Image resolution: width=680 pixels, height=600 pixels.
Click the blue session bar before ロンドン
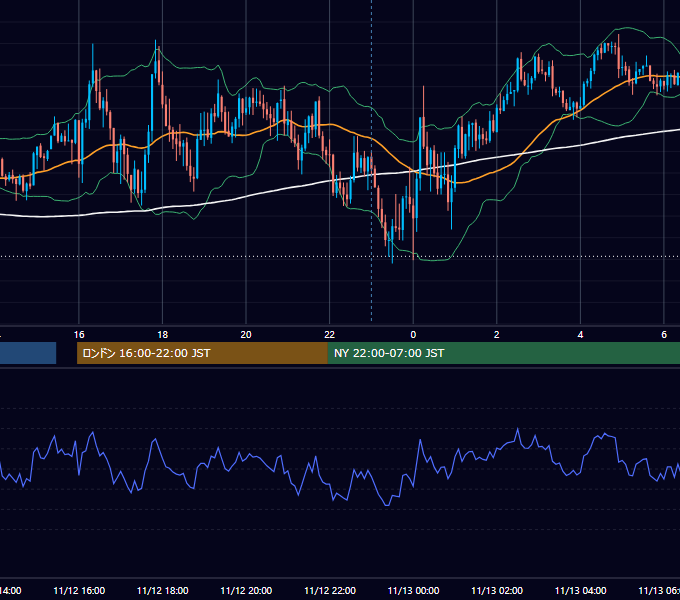(x=28, y=353)
